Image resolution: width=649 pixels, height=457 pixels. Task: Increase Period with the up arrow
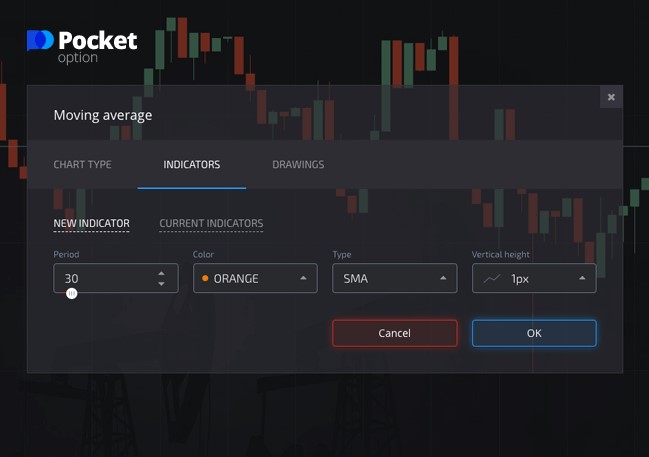[x=162, y=273]
